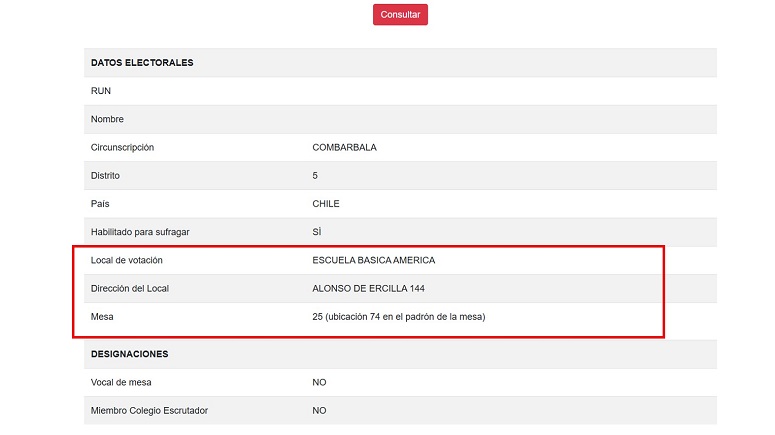Click the Dirección del Local label
The image size is (775, 435).
coord(133,289)
